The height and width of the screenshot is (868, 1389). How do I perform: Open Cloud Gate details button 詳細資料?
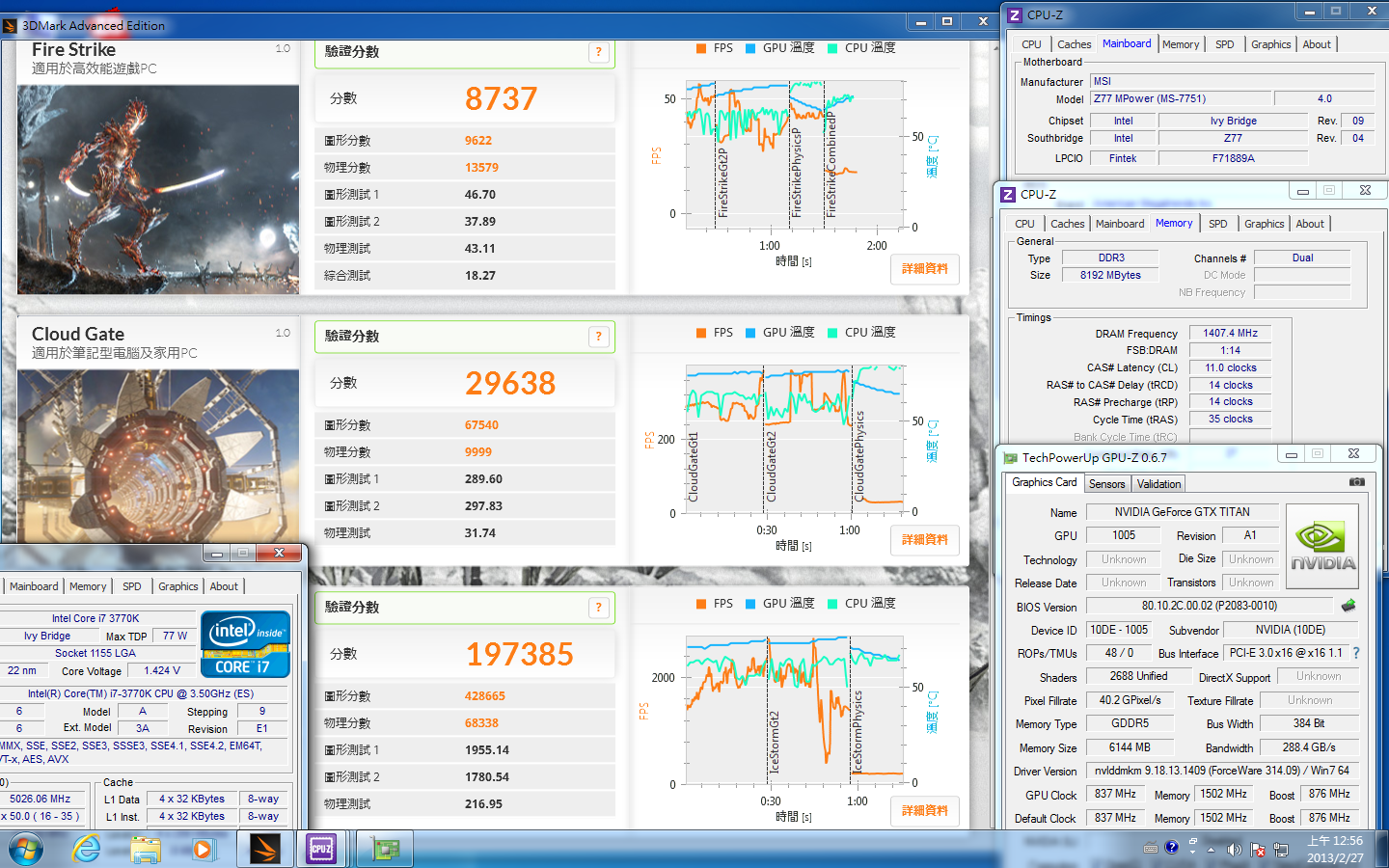coord(925,539)
